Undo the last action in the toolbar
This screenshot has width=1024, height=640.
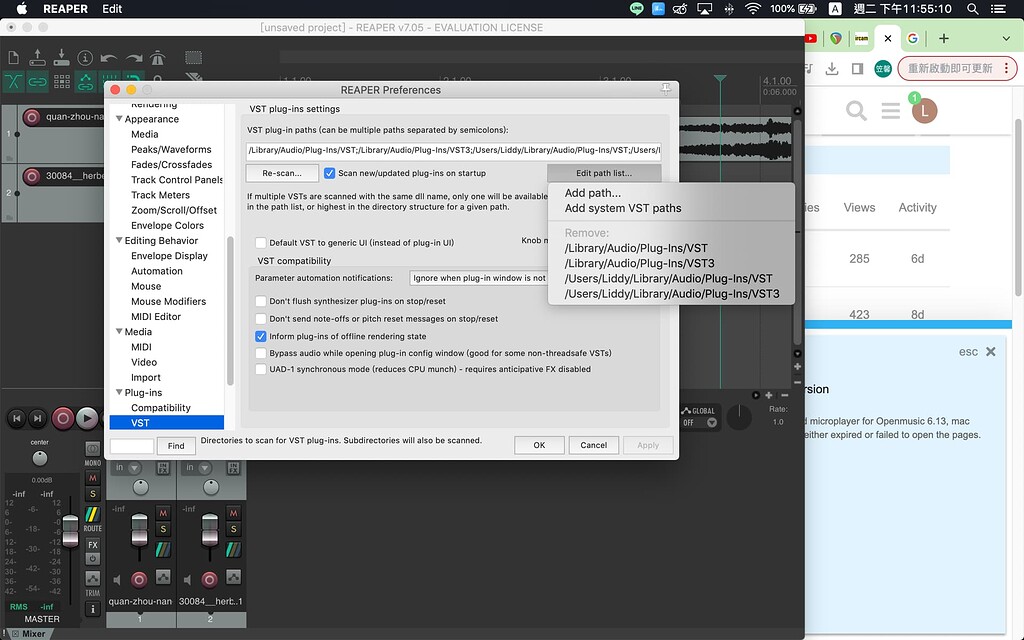(x=108, y=58)
